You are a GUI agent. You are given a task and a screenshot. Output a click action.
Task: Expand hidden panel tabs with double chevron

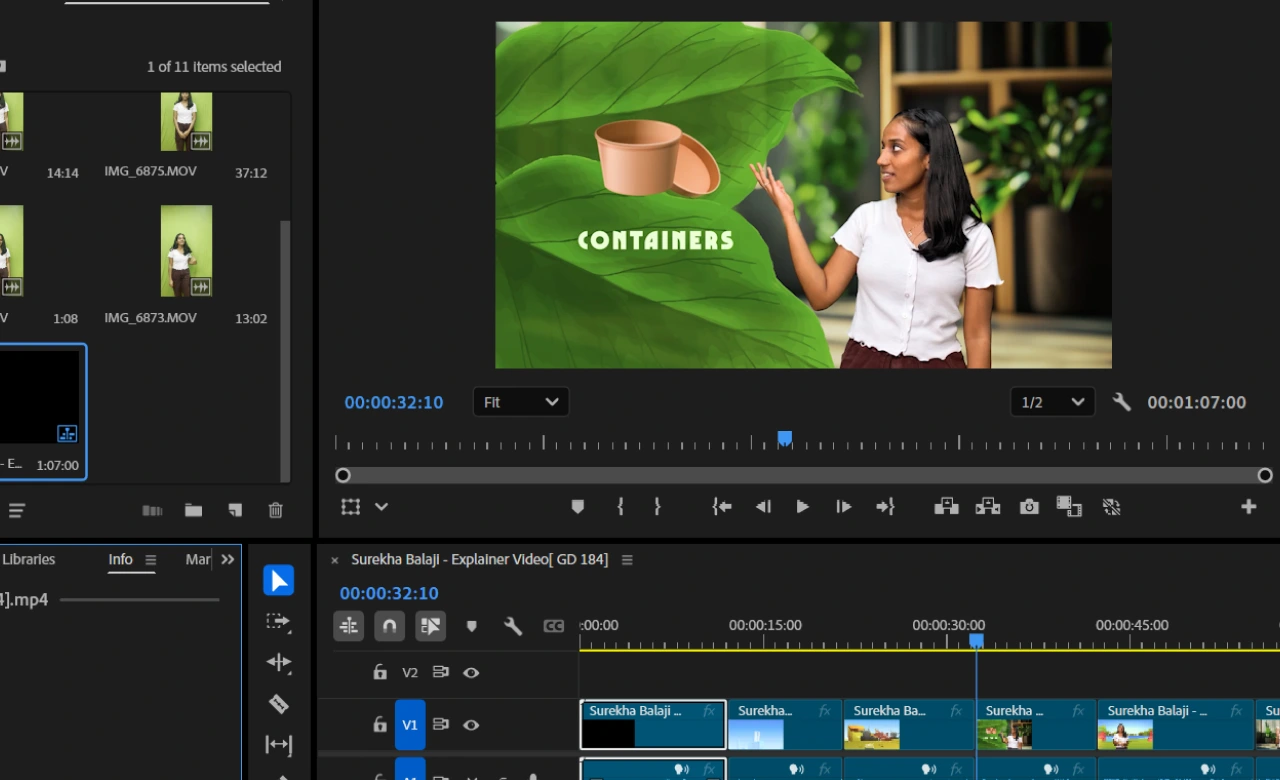pos(228,560)
